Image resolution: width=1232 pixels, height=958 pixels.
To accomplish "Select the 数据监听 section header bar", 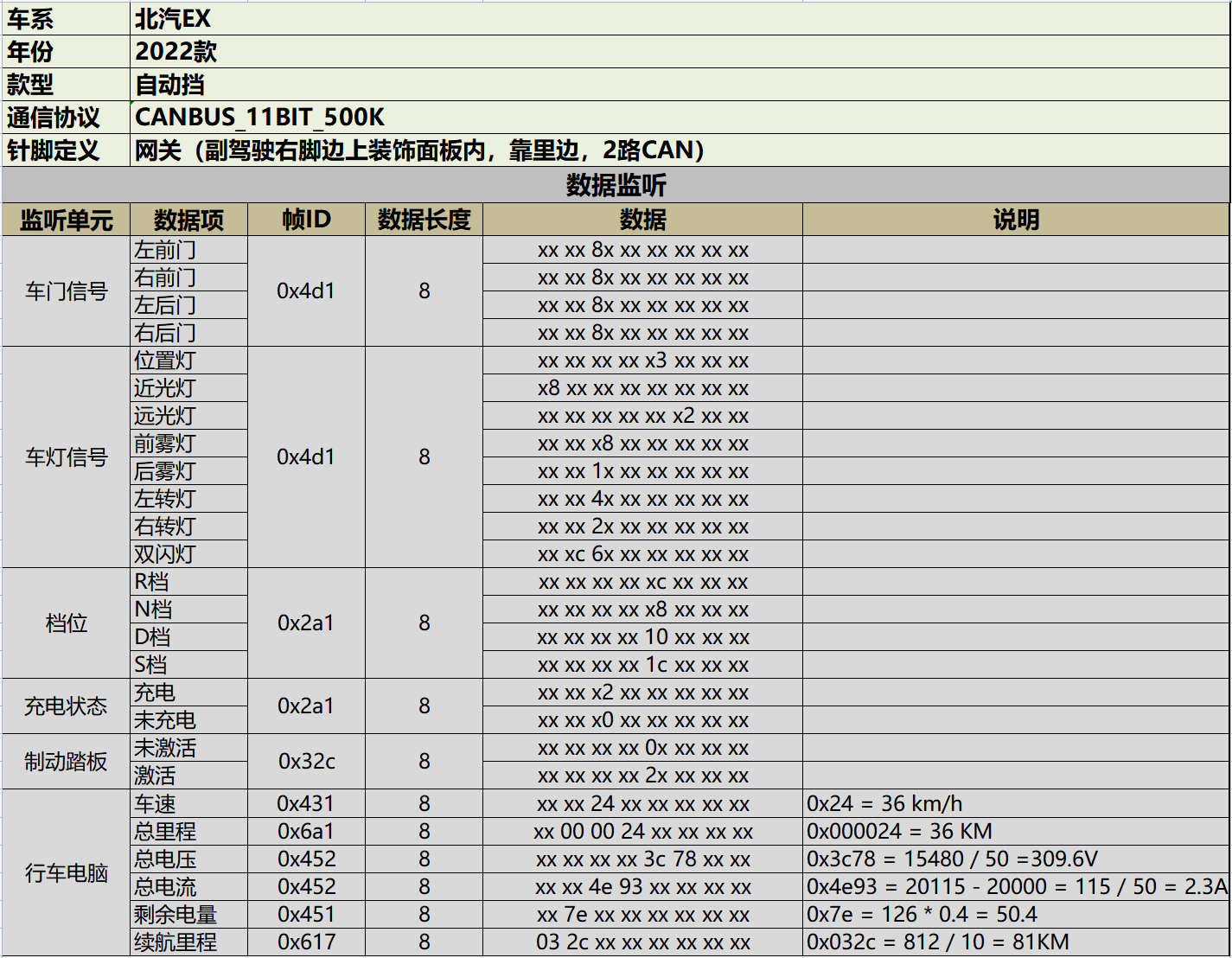I will (616, 185).
